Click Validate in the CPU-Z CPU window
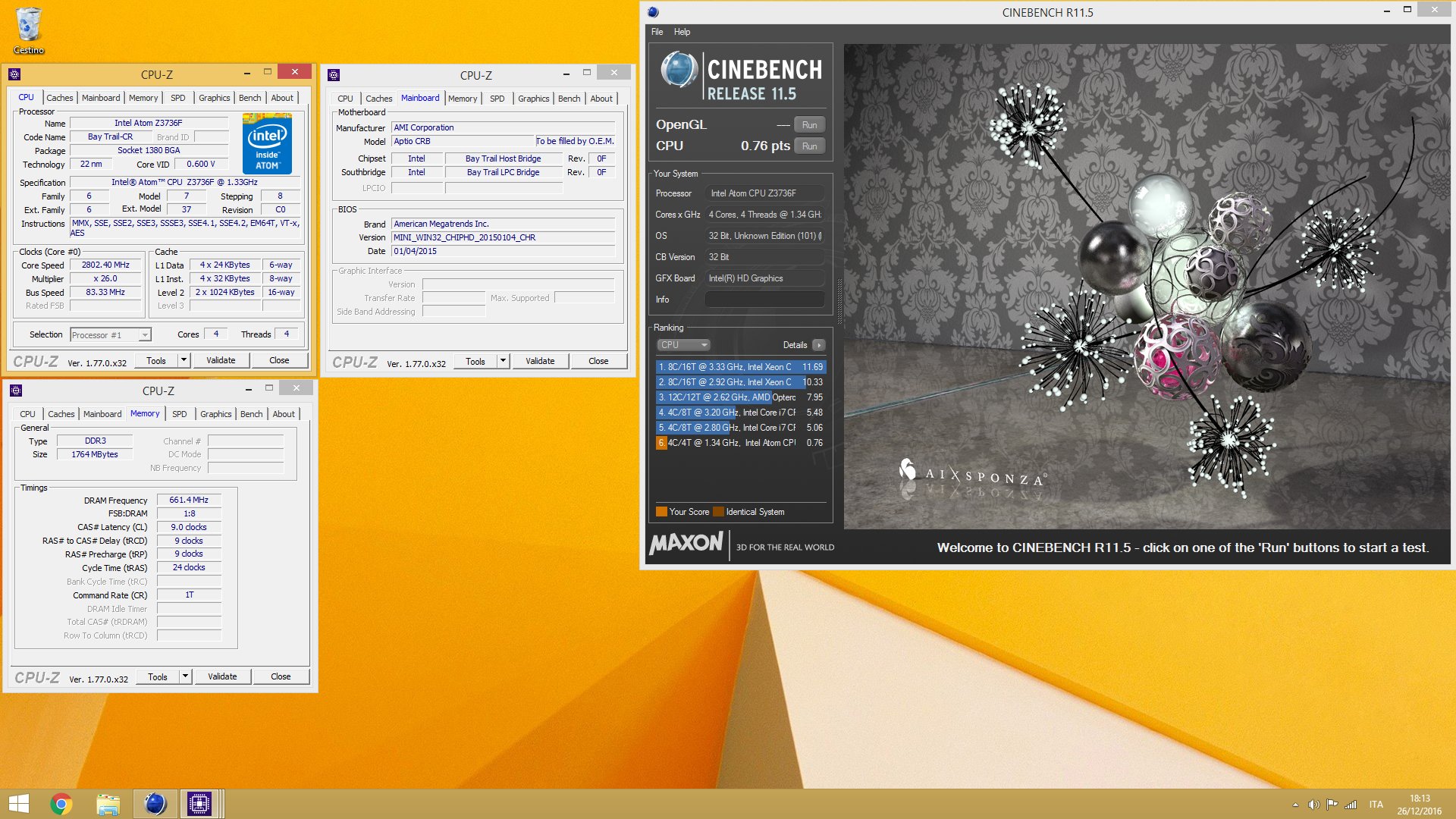 pos(221,360)
